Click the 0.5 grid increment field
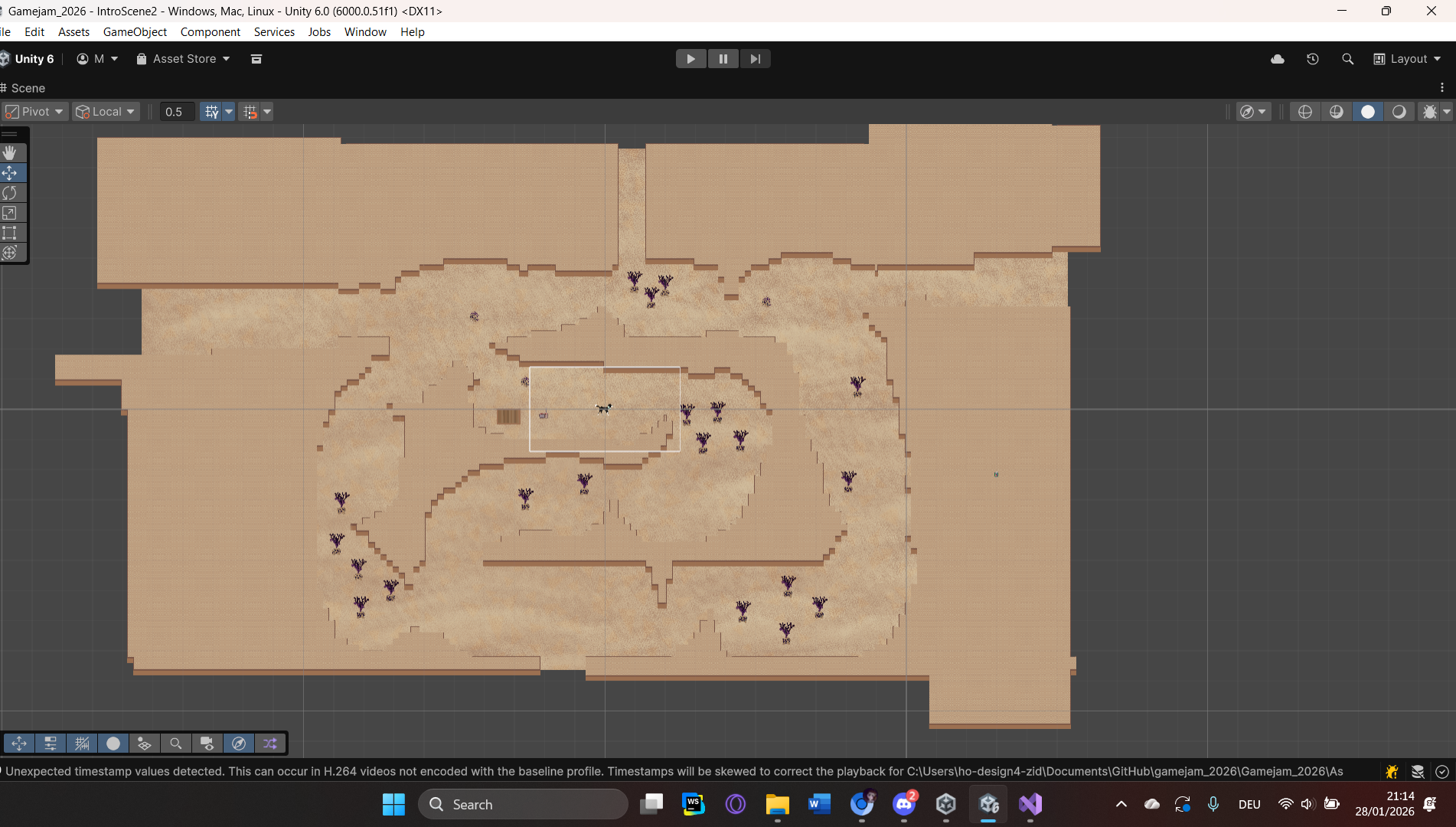Viewport: 1456px width, 827px height. pos(176,112)
